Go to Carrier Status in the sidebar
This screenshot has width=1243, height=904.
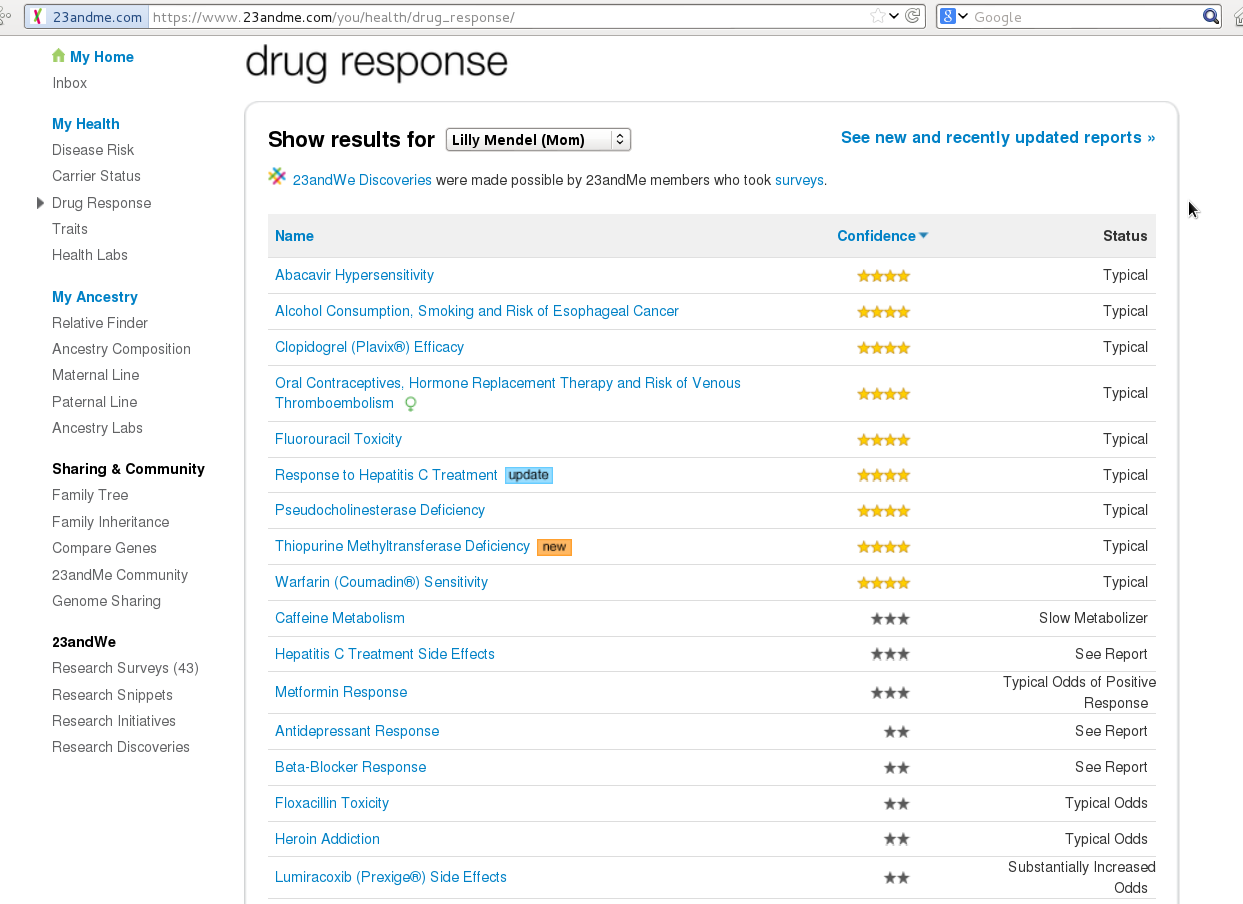[x=96, y=176]
